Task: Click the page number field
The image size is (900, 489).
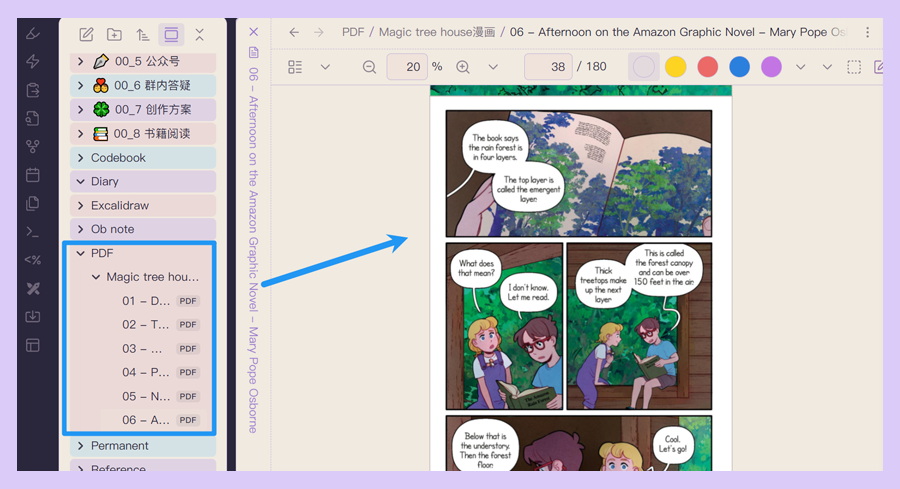Action: tap(547, 67)
